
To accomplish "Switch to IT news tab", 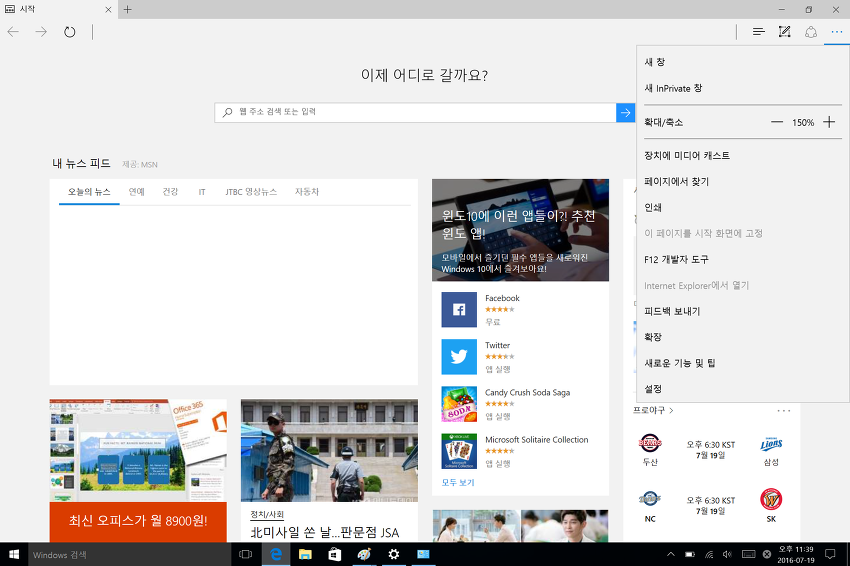I will pyautogui.click(x=202, y=192).
